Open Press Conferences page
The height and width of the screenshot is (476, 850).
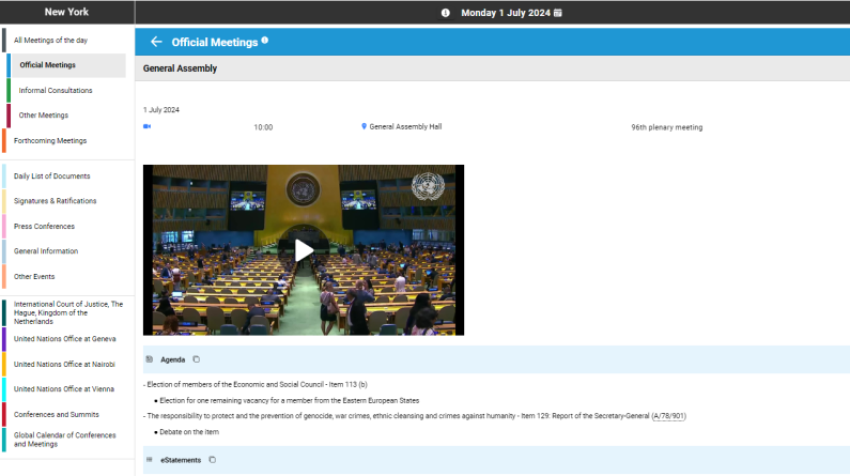point(44,226)
